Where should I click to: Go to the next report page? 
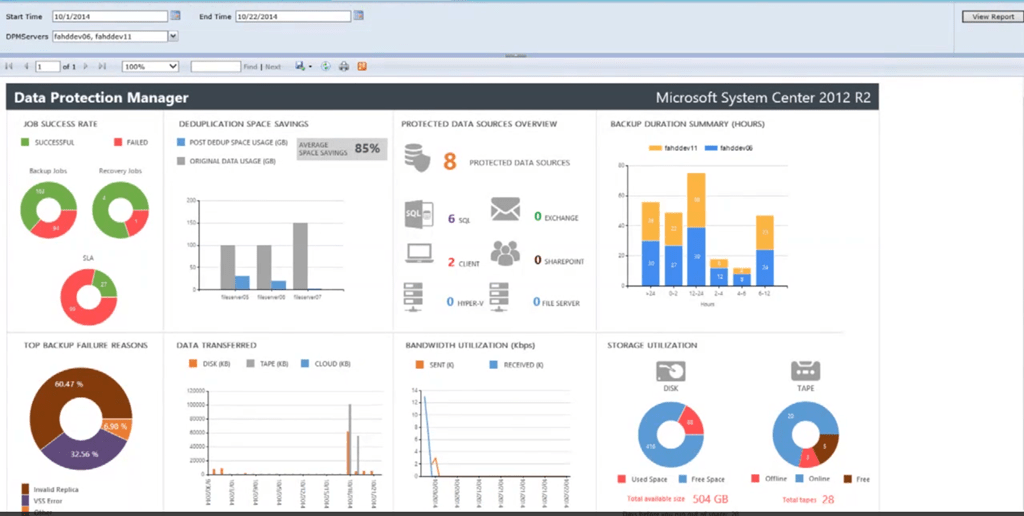coord(86,67)
